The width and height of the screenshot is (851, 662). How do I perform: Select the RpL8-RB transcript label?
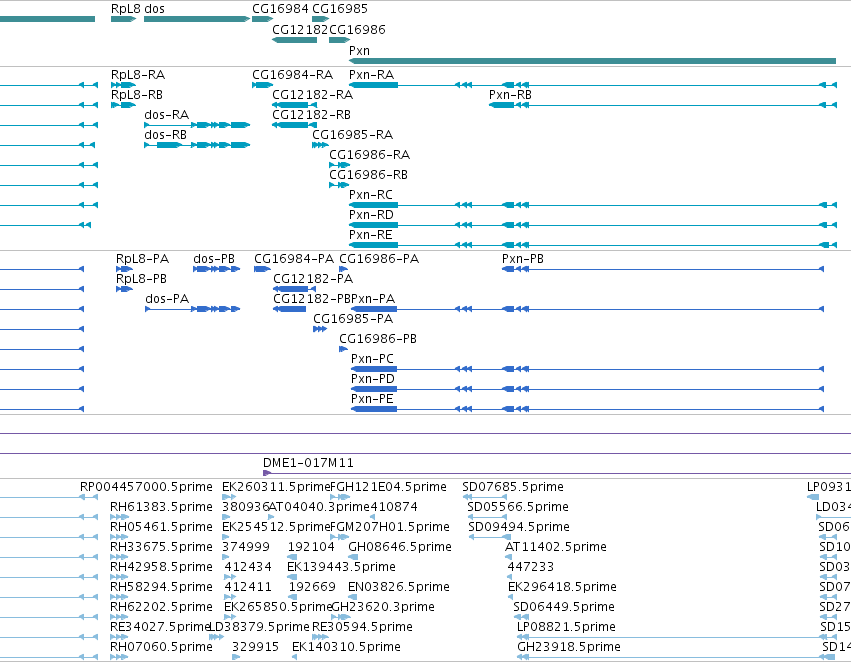(137, 95)
